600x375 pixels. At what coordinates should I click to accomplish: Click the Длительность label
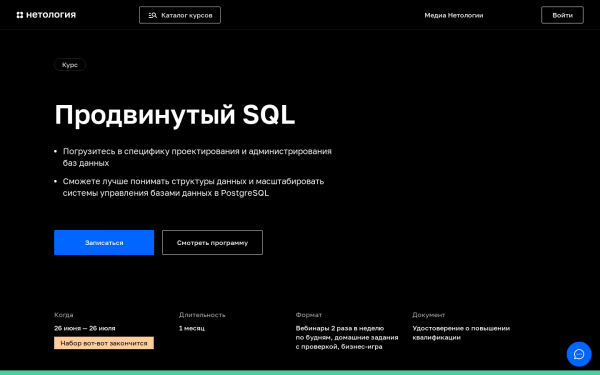tap(202, 315)
